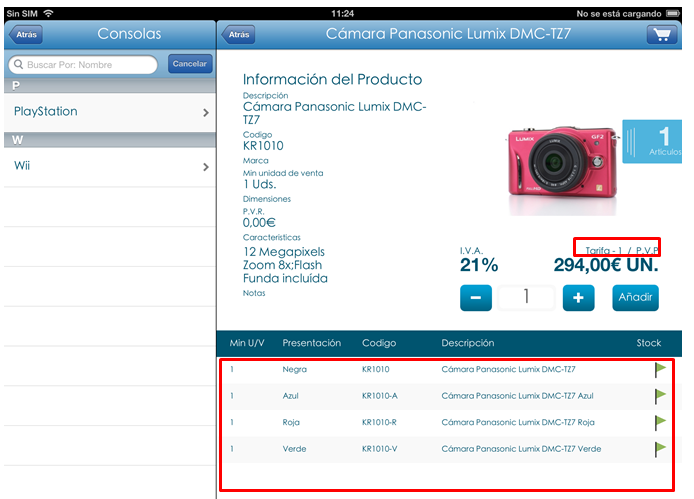Cancel the search with Cancelar

coord(190,64)
